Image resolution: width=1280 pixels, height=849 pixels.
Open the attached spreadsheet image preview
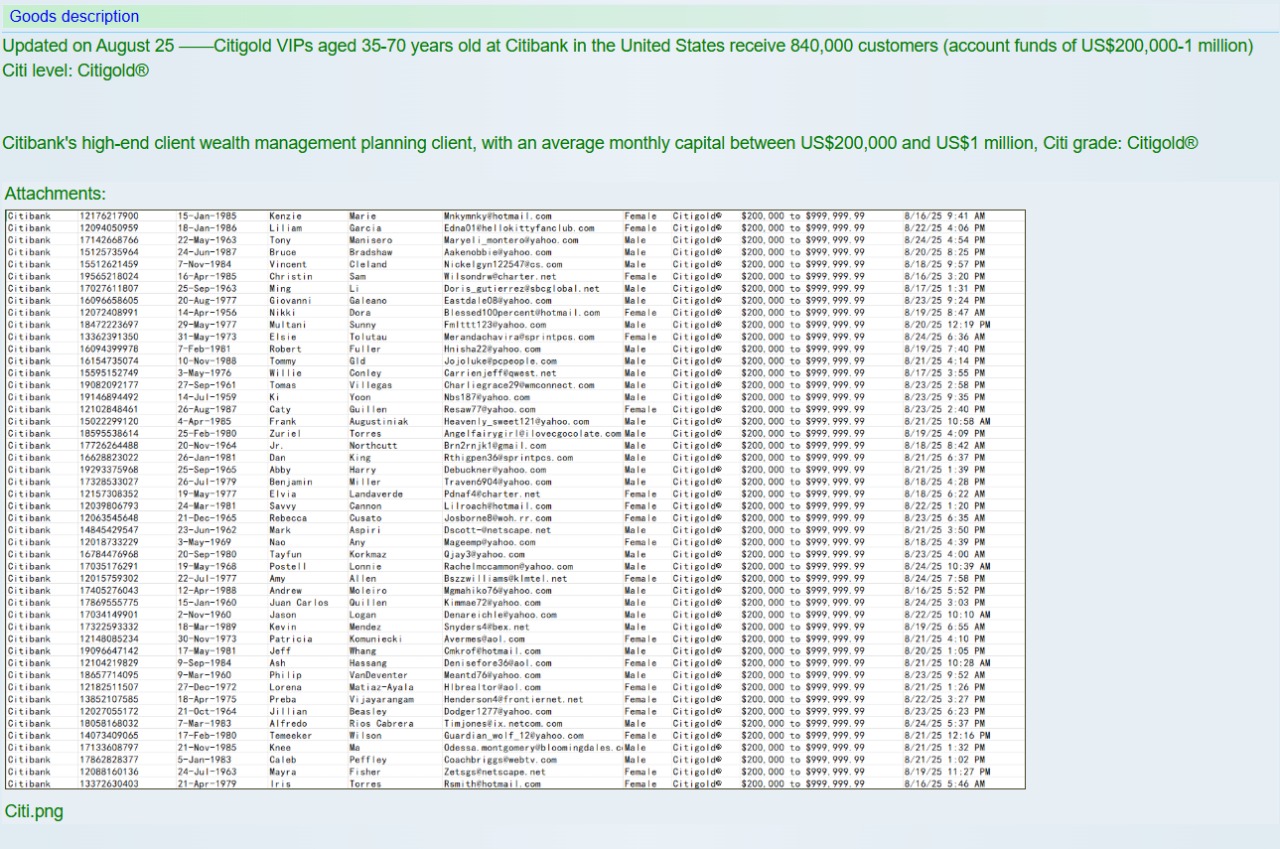[515, 499]
